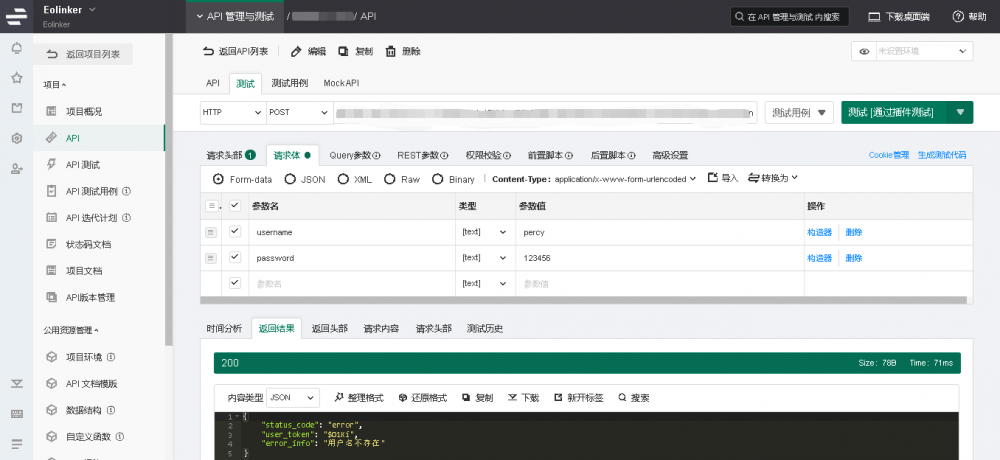Select the JSON body format radio button
Image resolution: width=1000 pixels, height=460 pixels.
[290, 179]
